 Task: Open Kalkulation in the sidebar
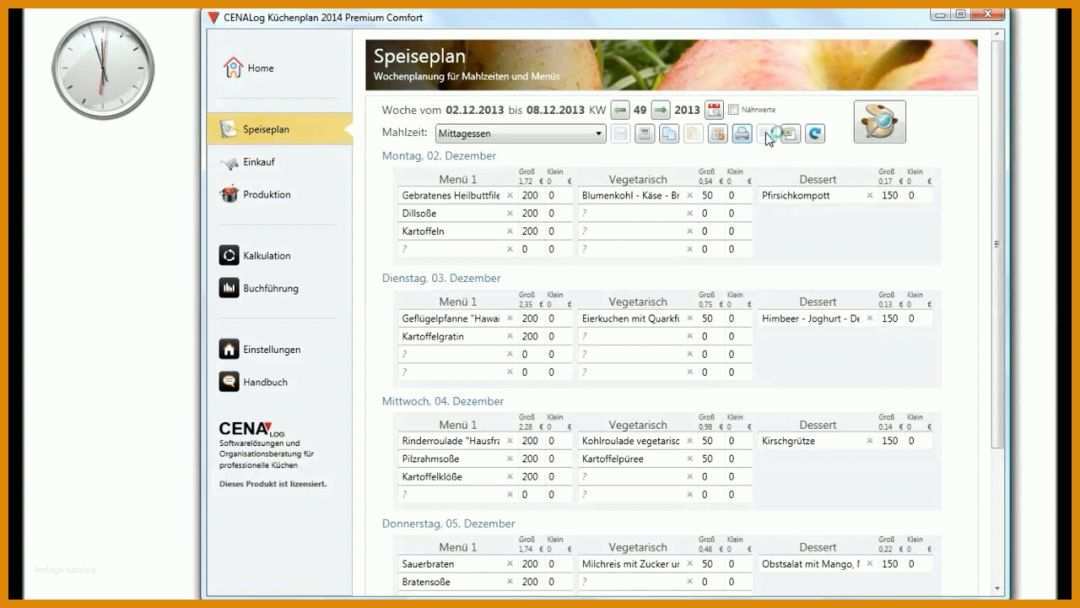coord(255,255)
